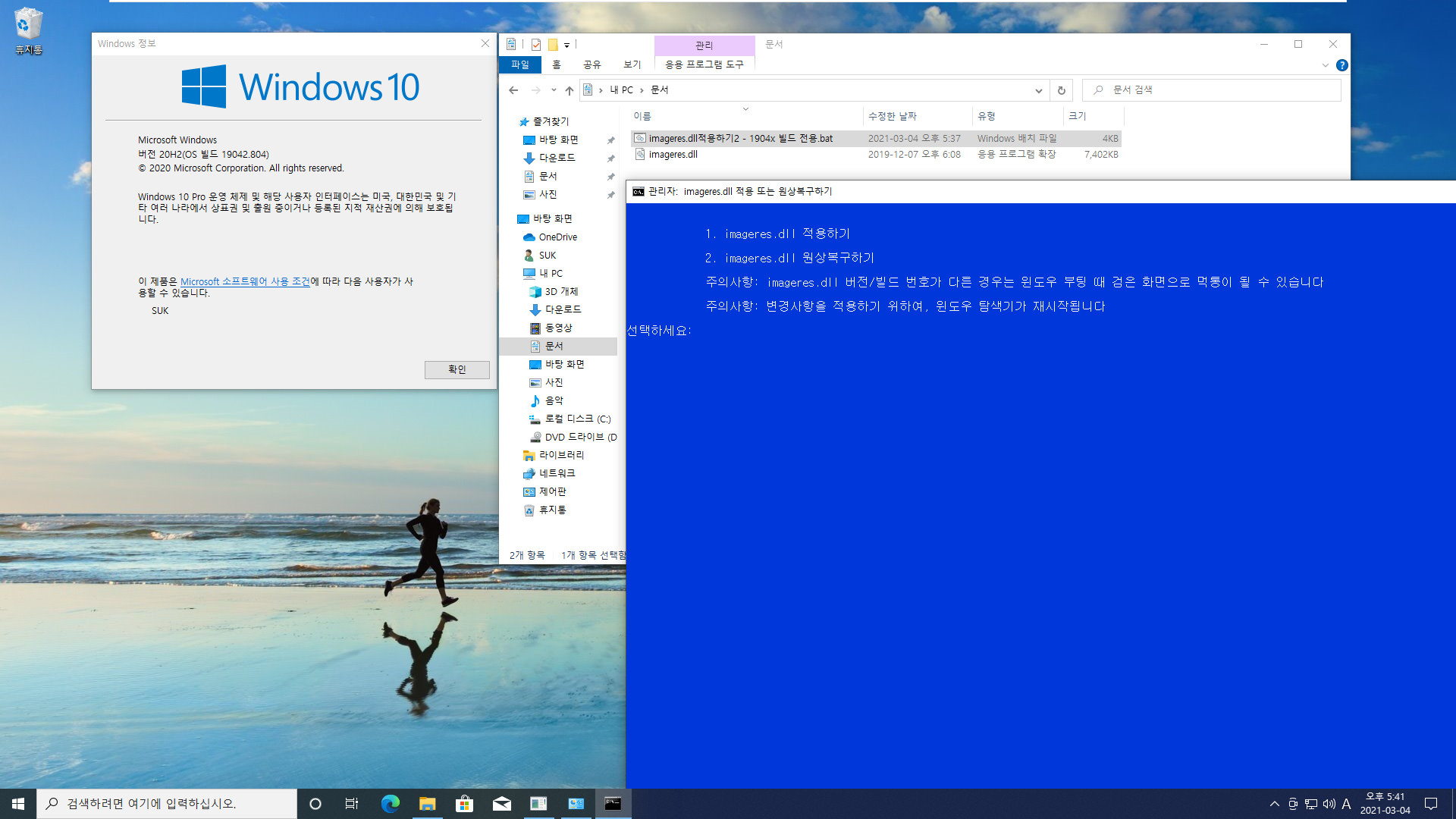1456x819 pixels.
Task: Switch to the 홈 ribbon tab
Action: [x=557, y=64]
